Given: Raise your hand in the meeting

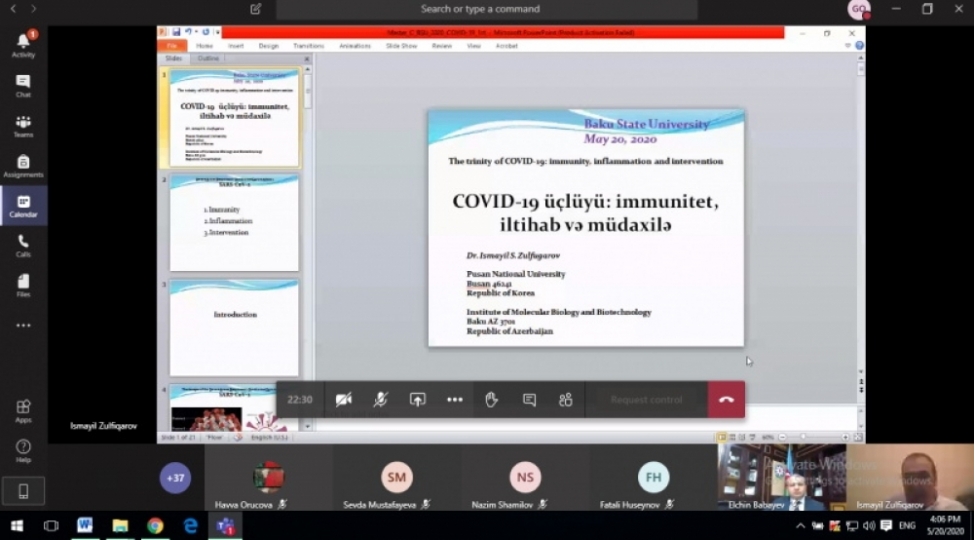Looking at the screenshot, I should pyautogui.click(x=491, y=399).
